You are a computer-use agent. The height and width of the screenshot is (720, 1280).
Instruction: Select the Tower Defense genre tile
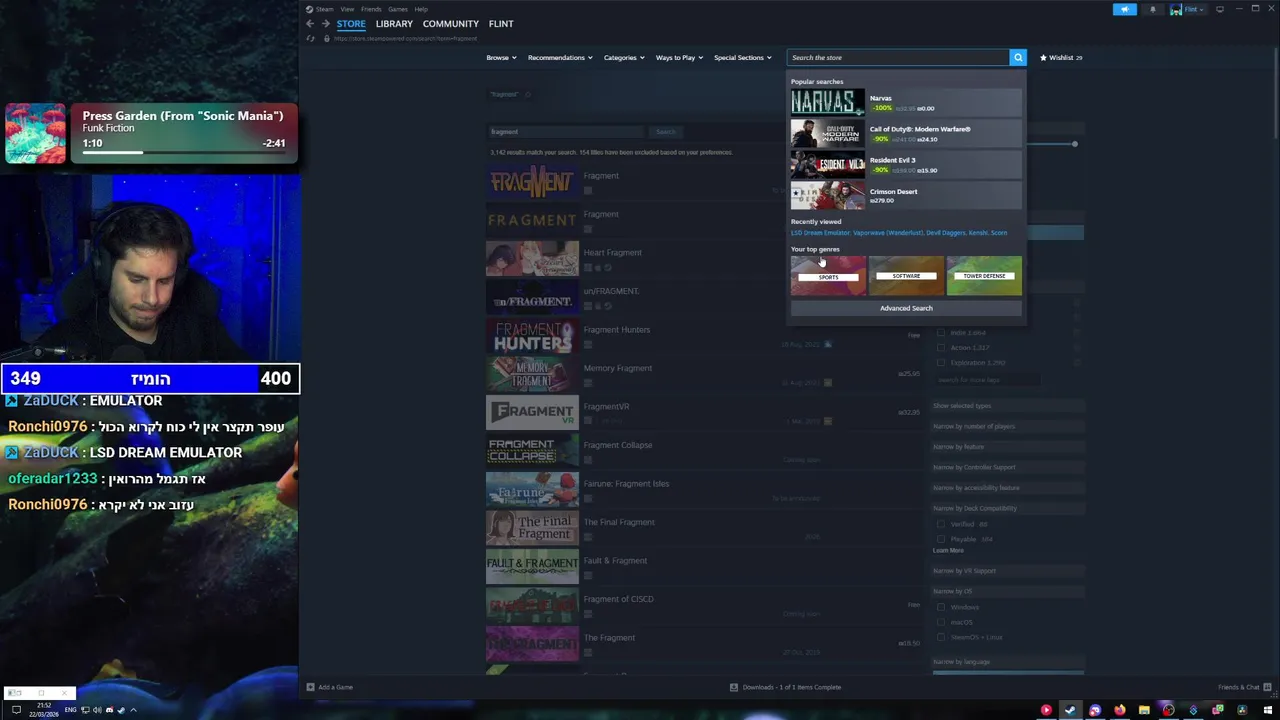(x=984, y=275)
